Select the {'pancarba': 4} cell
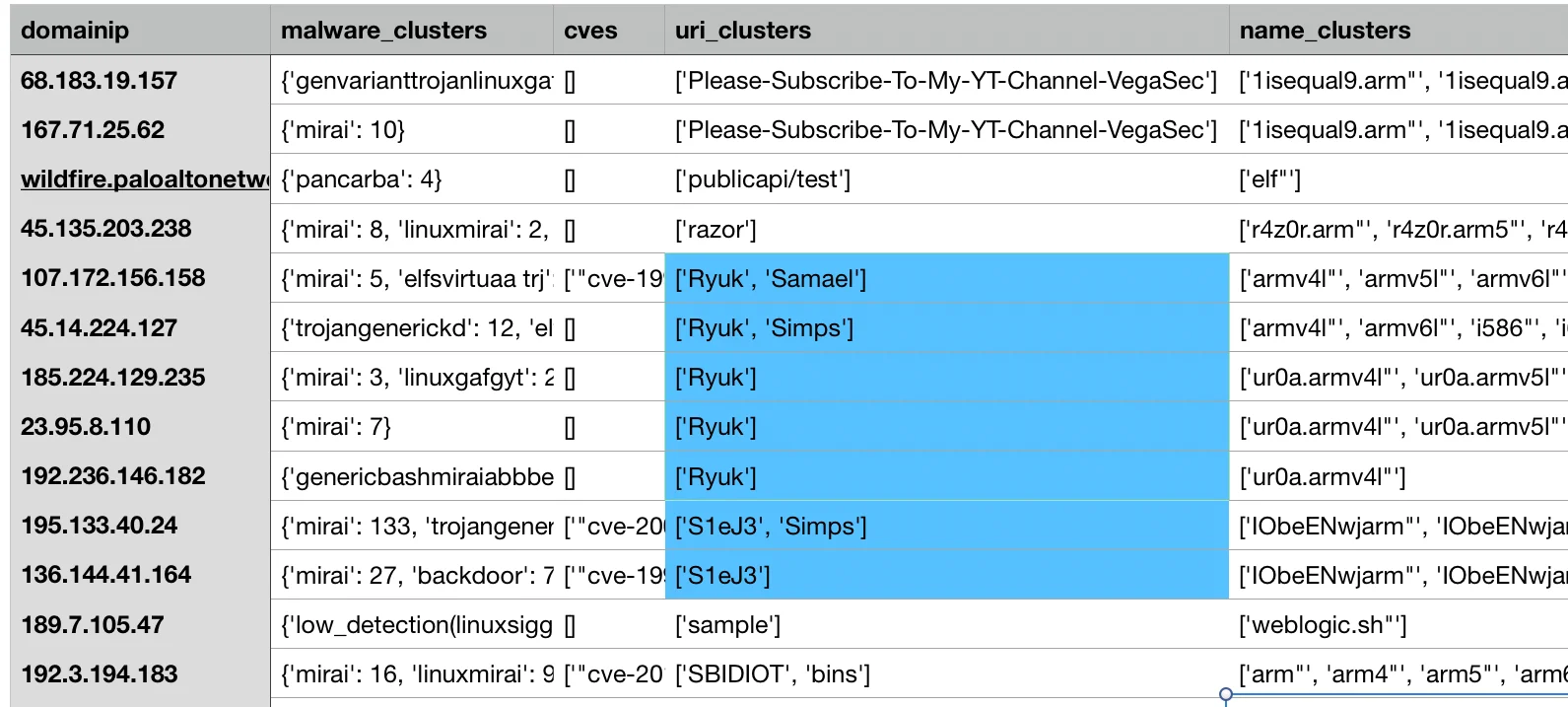The image size is (1568, 707). coord(412,179)
